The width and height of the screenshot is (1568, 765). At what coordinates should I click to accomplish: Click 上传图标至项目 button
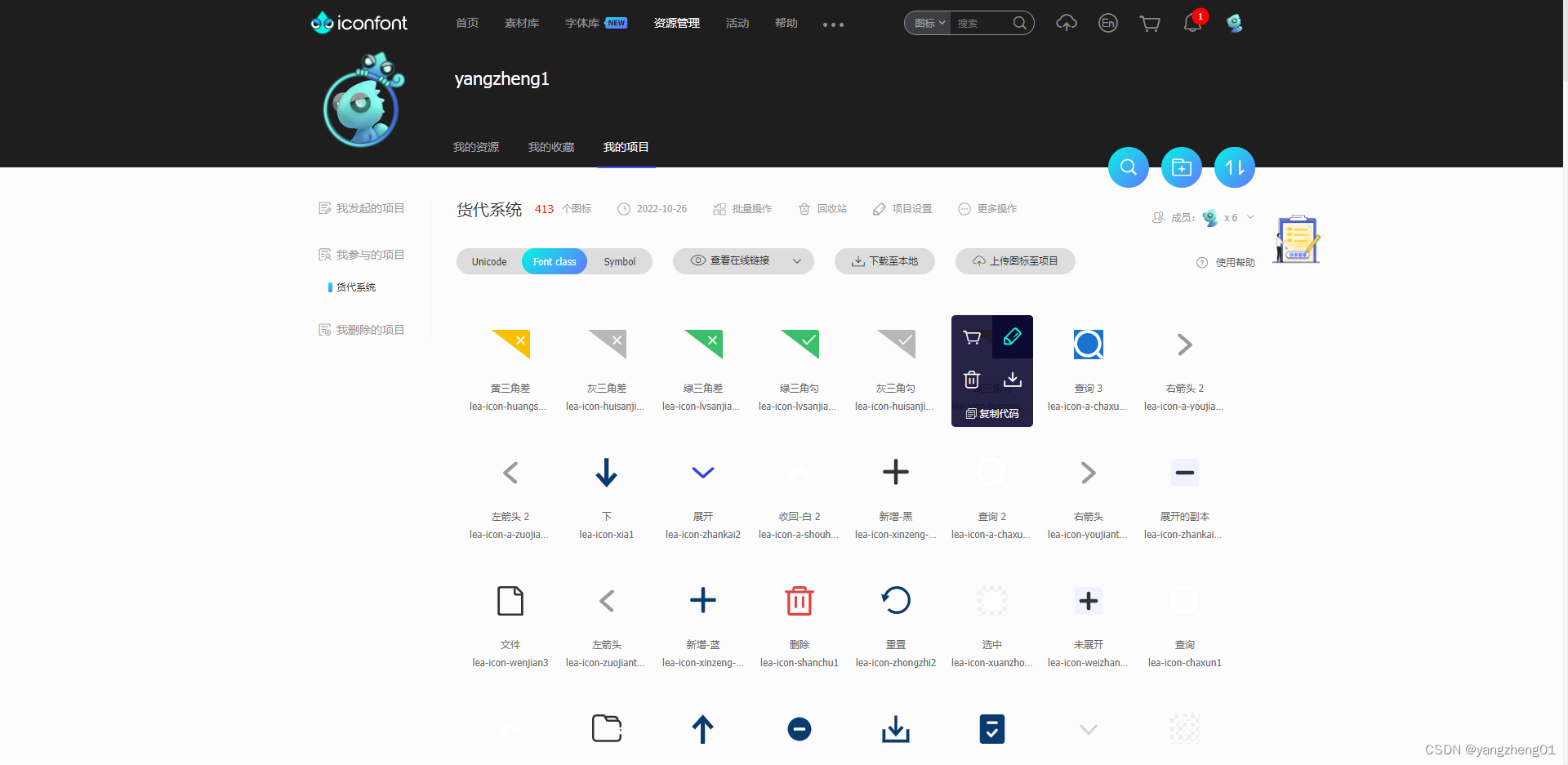(1015, 261)
